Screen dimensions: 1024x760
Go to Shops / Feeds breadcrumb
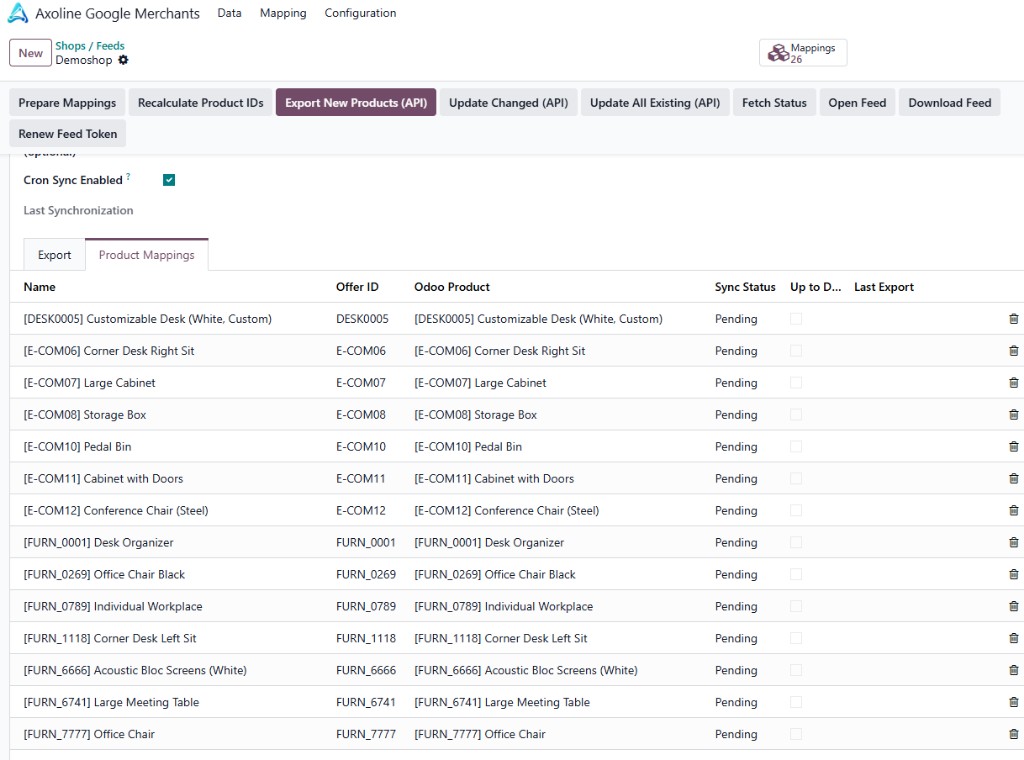click(89, 46)
